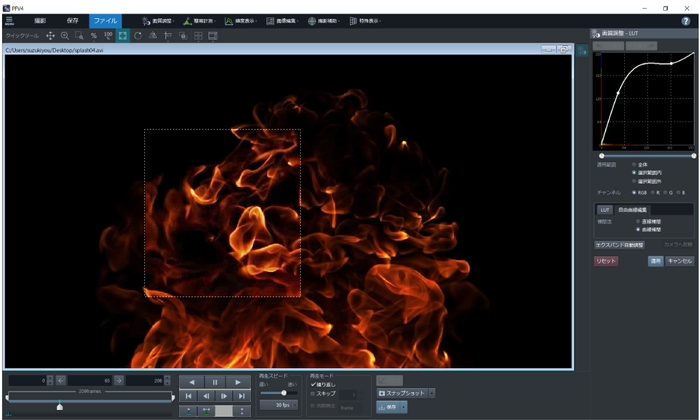700x420 pixels.
Task: Select the 全体 range radio button
Action: click(634, 163)
